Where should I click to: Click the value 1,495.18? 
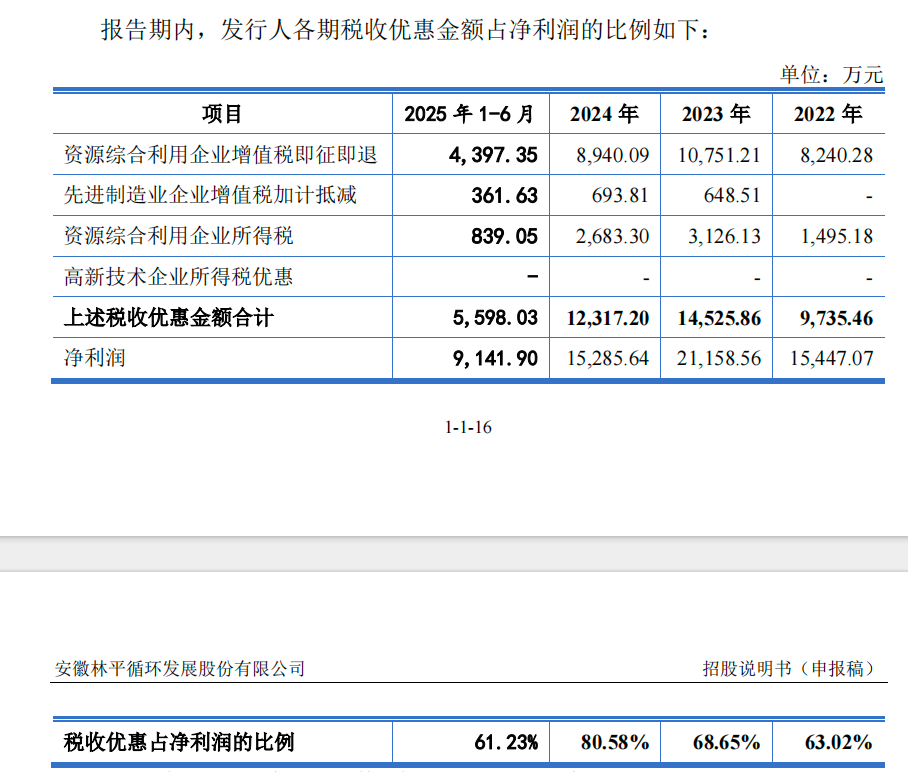tap(837, 236)
